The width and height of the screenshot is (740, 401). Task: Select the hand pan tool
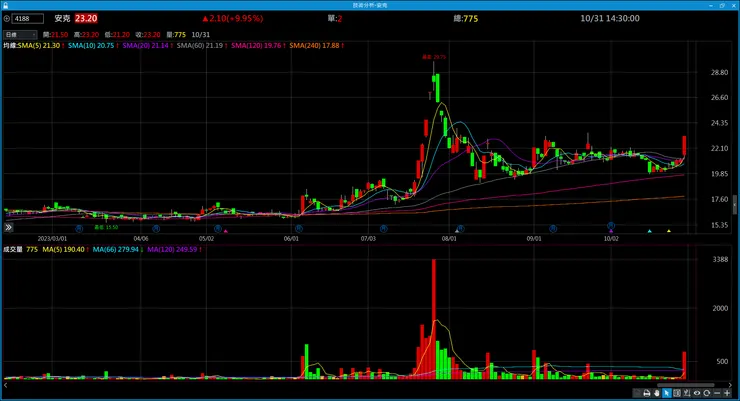point(657,393)
